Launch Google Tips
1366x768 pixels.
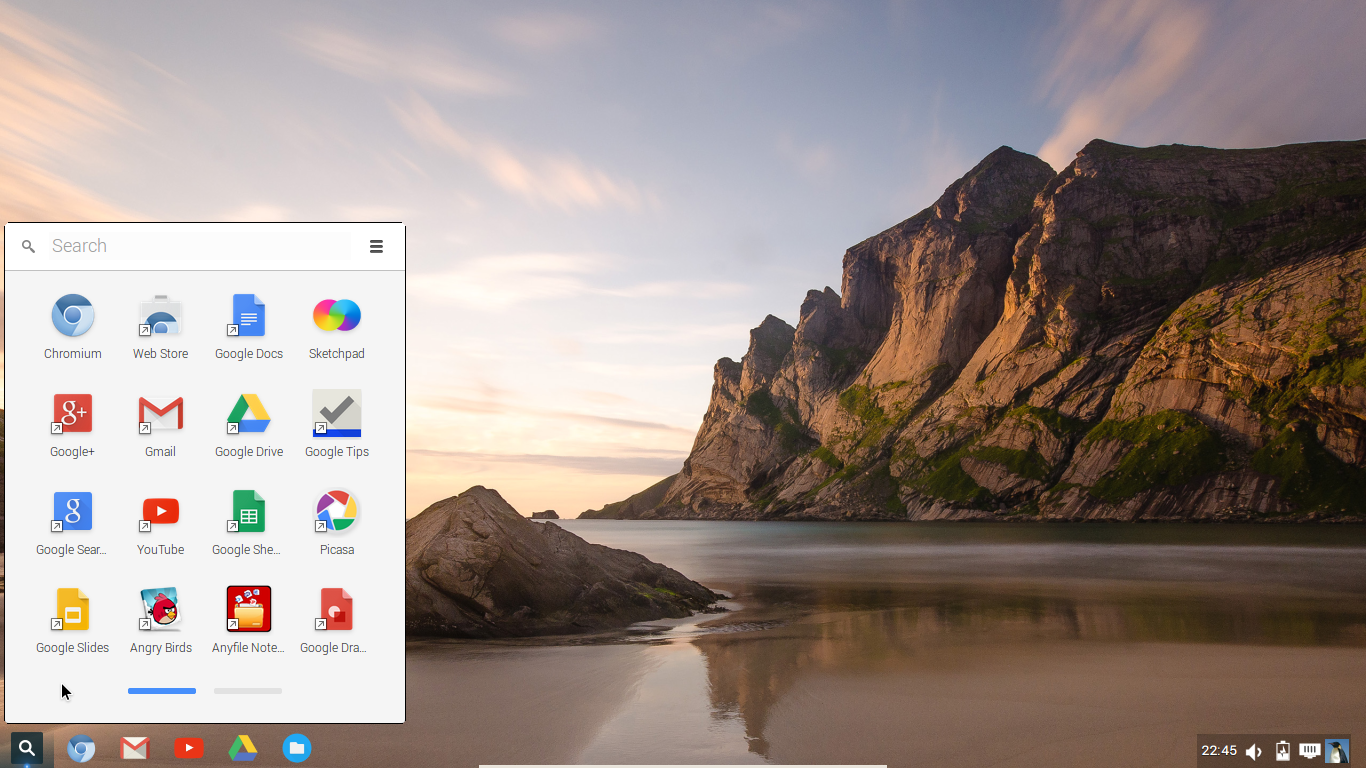[336, 413]
